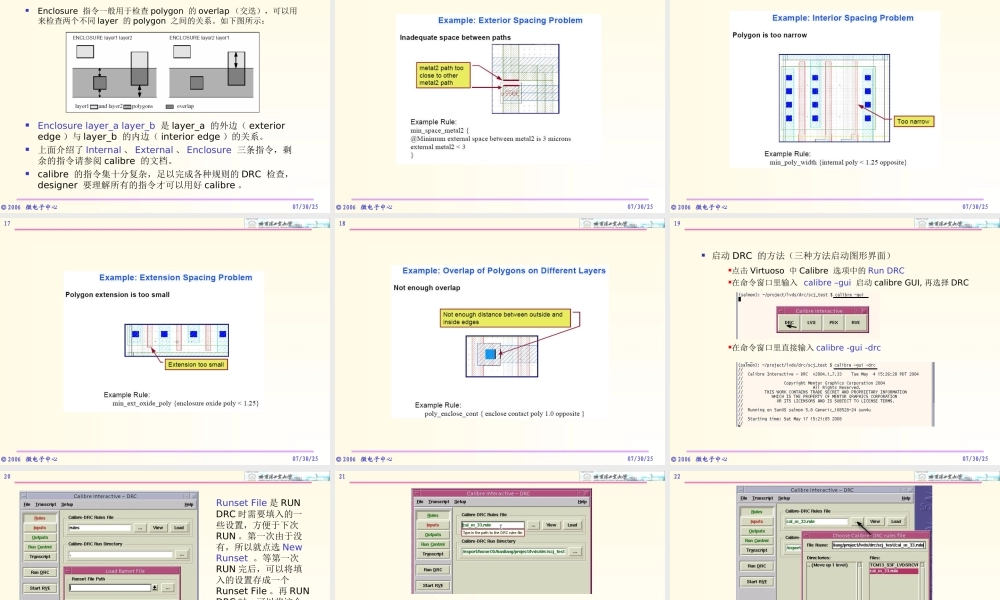Click 'Inadequate space between paths' heading
1000x600 pixels.
[455, 38]
